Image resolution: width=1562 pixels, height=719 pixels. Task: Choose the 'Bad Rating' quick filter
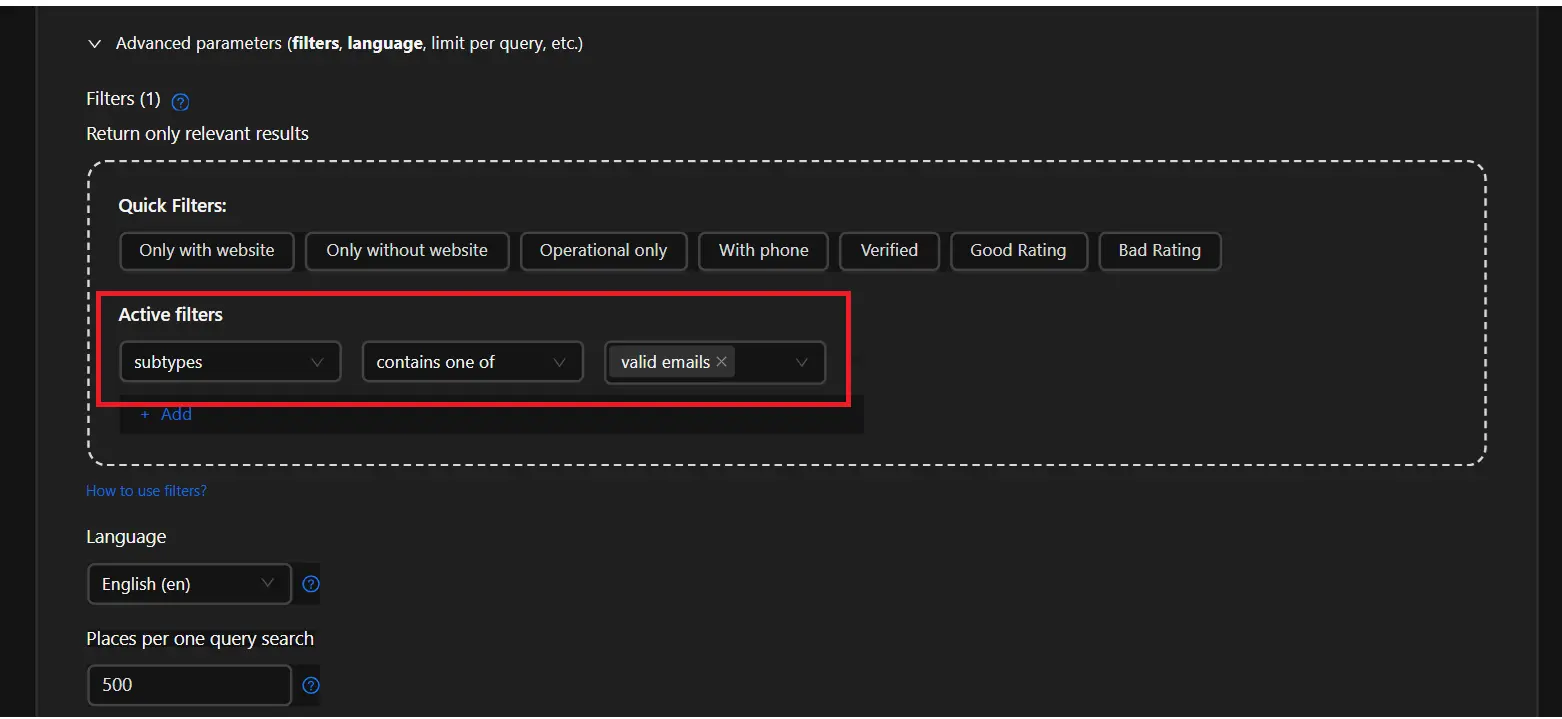click(1159, 251)
